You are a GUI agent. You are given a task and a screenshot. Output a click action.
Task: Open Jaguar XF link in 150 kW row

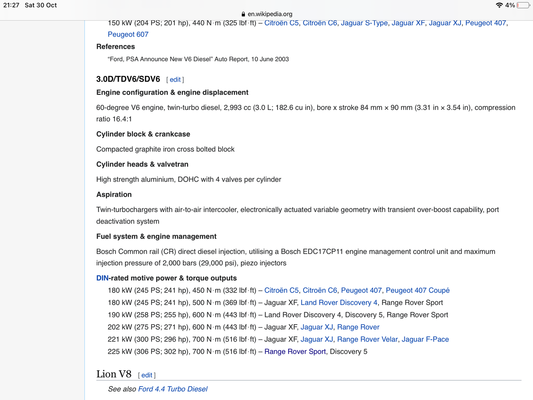coord(408,23)
